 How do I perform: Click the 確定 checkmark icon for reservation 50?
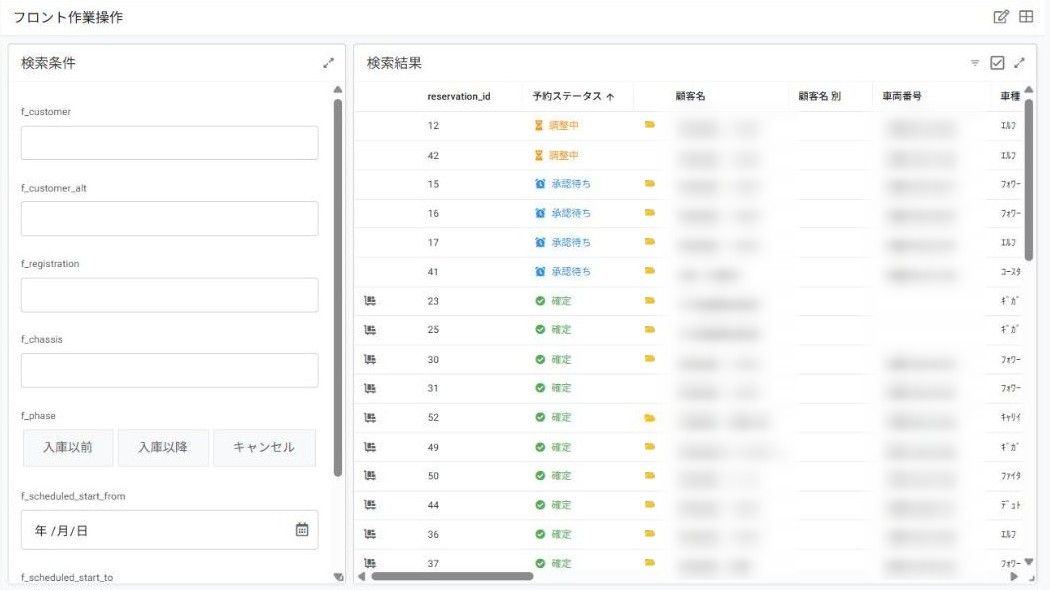[x=540, y=475]
